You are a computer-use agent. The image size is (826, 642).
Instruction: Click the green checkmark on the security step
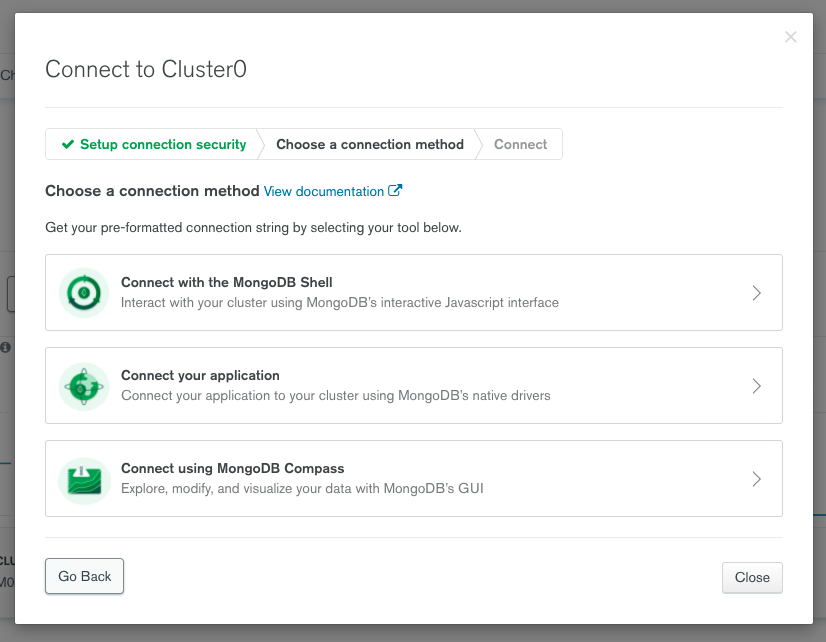tap(68, 145)
